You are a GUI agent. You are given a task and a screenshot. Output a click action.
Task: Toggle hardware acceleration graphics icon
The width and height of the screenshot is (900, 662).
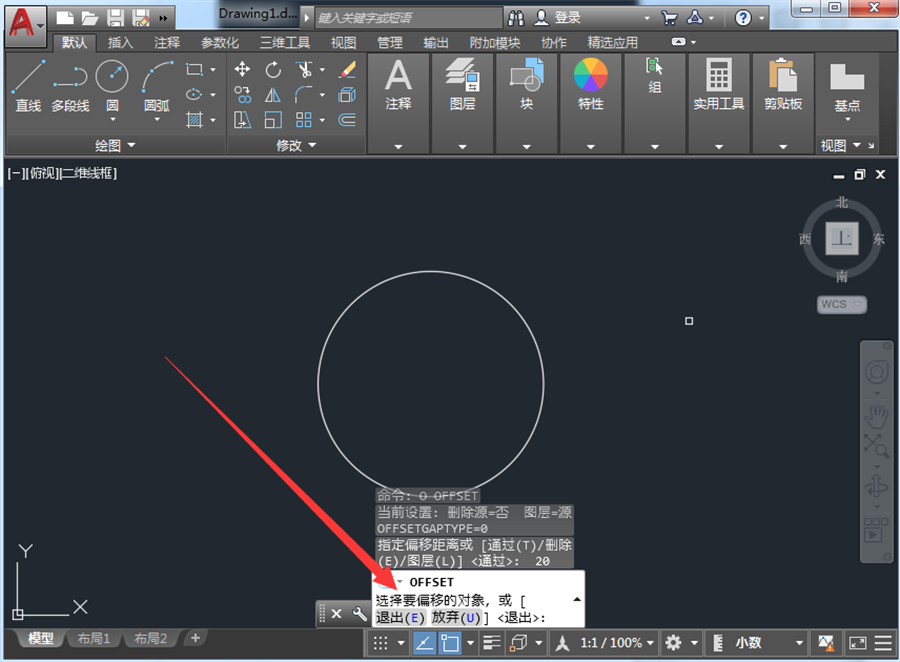(826, 642)
